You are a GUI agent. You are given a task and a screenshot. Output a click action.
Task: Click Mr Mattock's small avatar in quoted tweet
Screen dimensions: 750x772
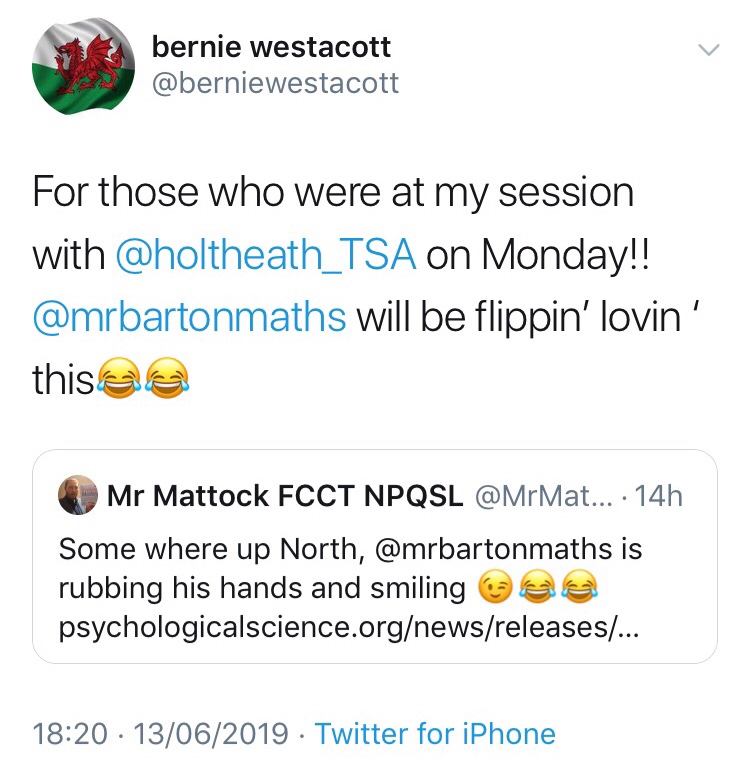[x=78, y=496]
